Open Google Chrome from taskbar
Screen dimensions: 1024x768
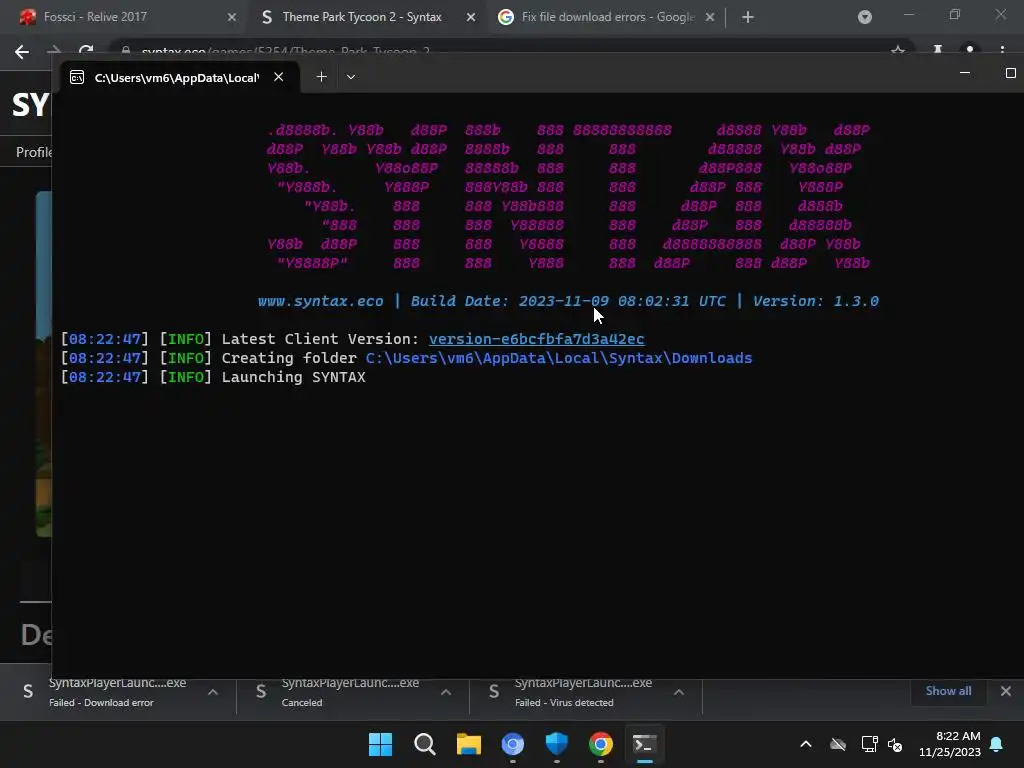601,744
